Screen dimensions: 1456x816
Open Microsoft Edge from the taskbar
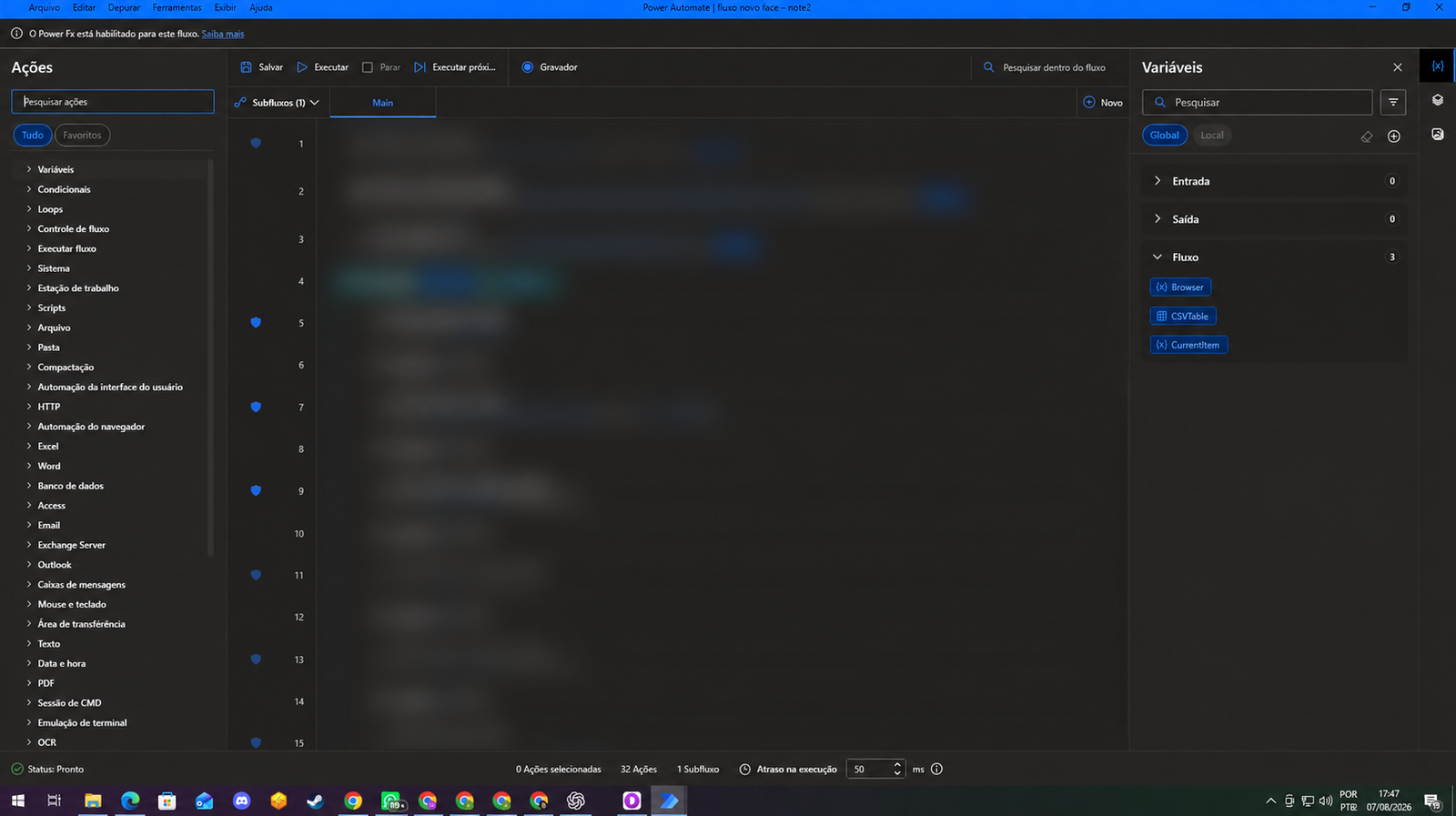point(130,801)
